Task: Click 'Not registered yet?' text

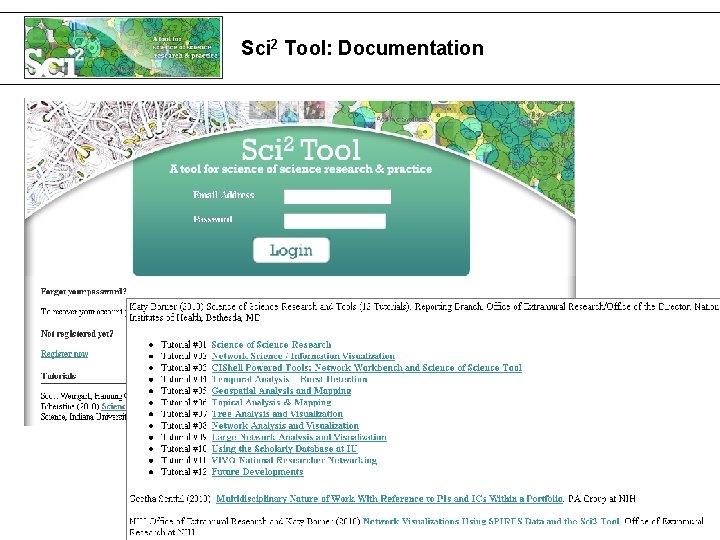Action: click(77, 333)
